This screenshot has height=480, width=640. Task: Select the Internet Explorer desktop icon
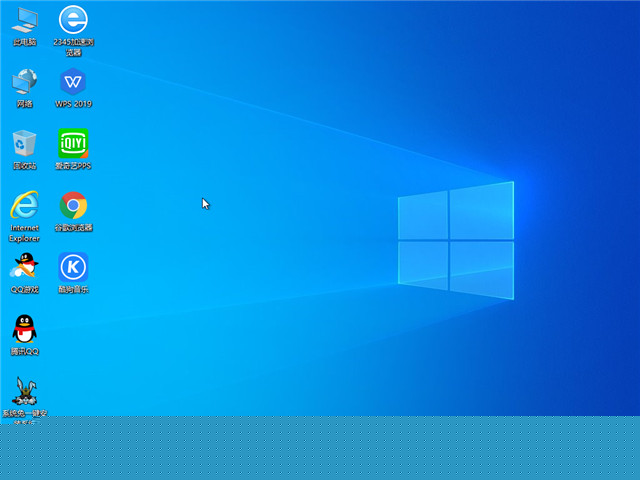pyautogui.click(x=24, y=205)
